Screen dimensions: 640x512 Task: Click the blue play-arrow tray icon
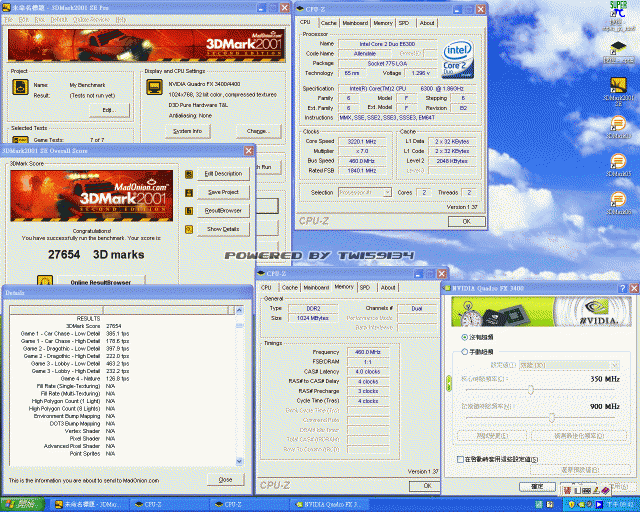tap(599, 505)
